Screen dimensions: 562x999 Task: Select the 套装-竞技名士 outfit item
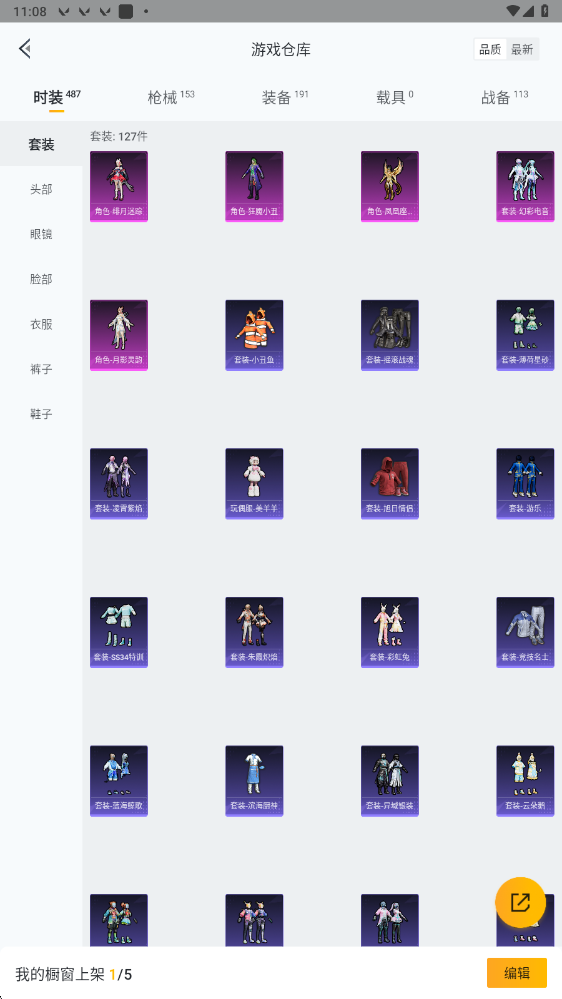tap(525, 632)
